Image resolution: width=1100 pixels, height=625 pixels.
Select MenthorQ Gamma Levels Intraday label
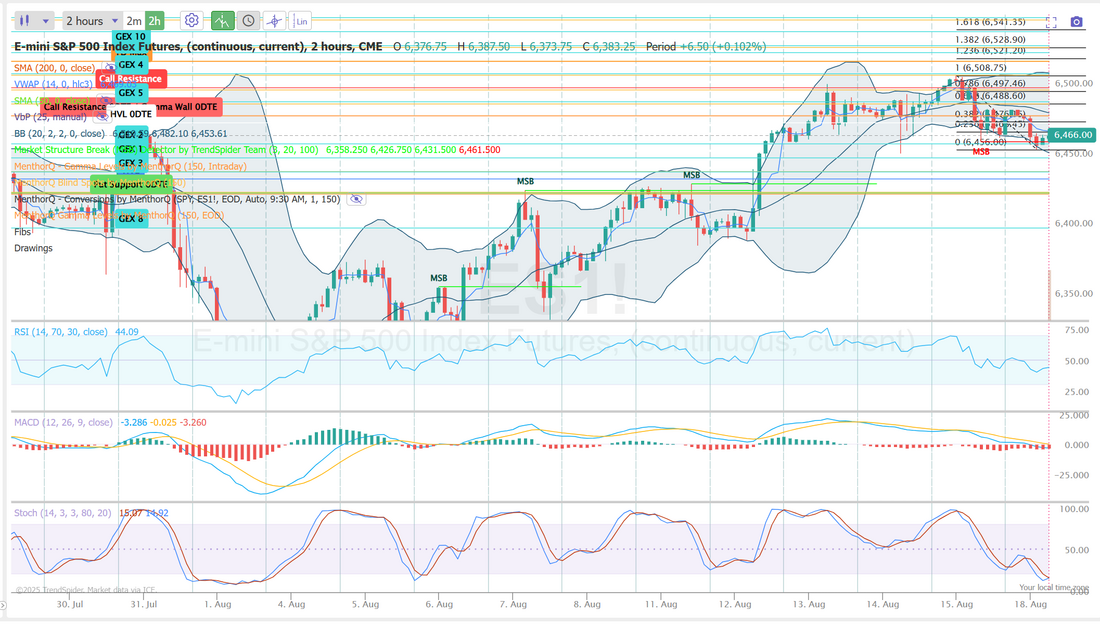130,166
